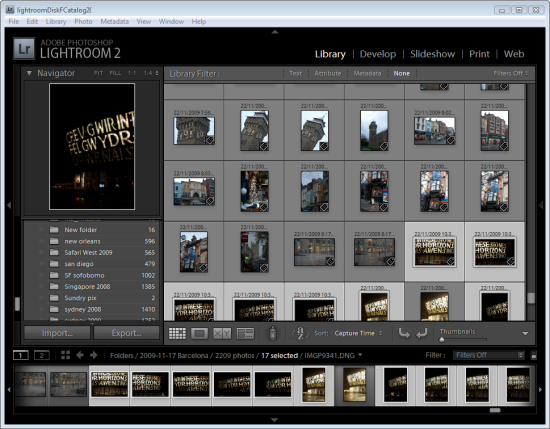Switch to Grid view
Viewport: 550px width, 429px height.
point(177,333)
